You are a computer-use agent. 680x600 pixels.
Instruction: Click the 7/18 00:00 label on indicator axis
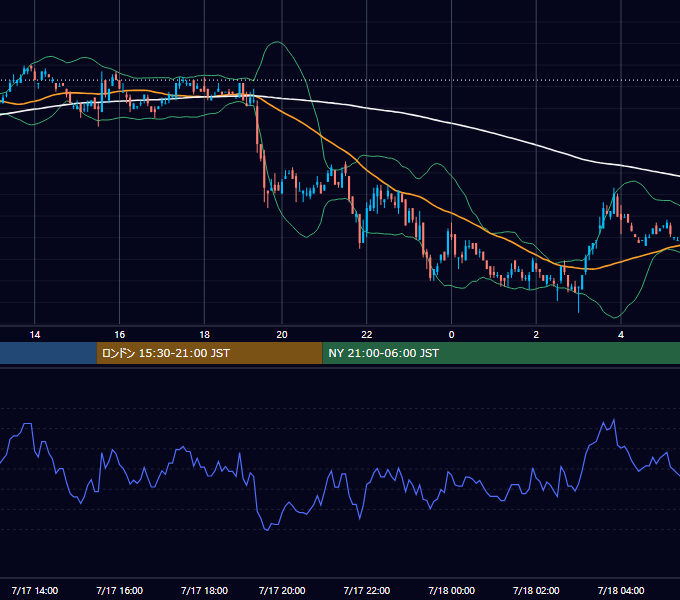pyautogui.click(x=451, y=590)
